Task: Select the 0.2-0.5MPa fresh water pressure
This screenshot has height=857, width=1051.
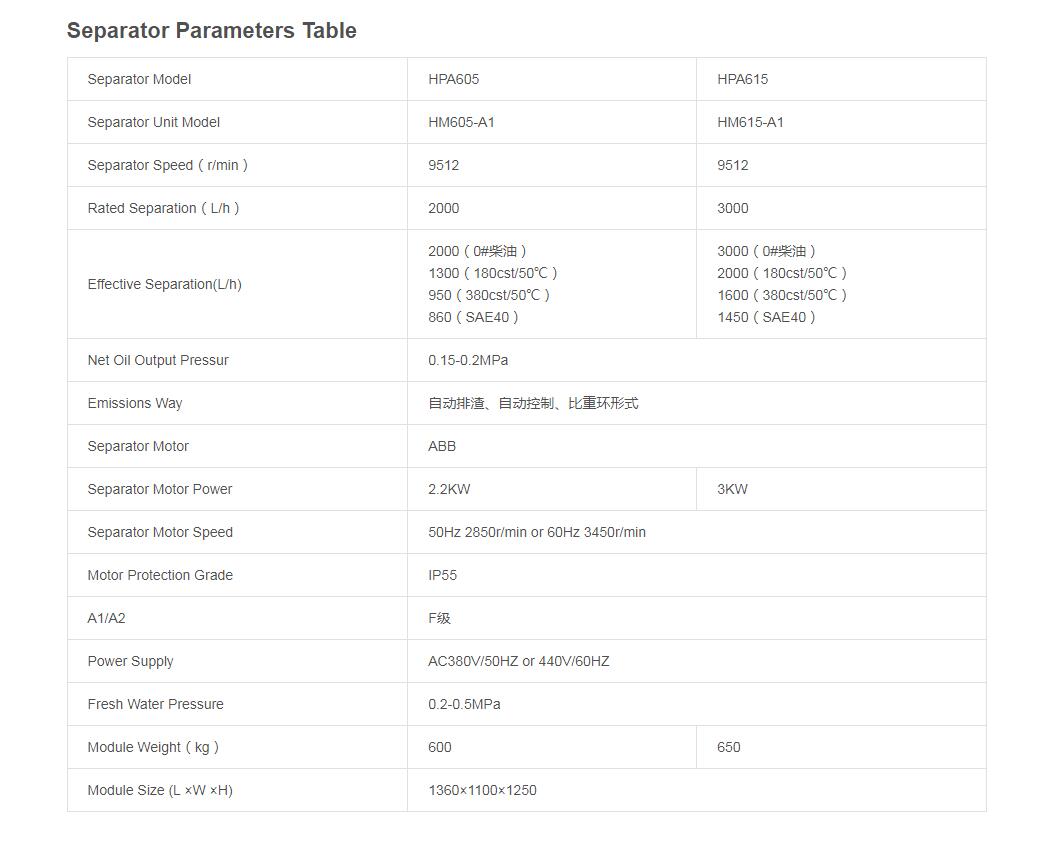Action: 464,704
